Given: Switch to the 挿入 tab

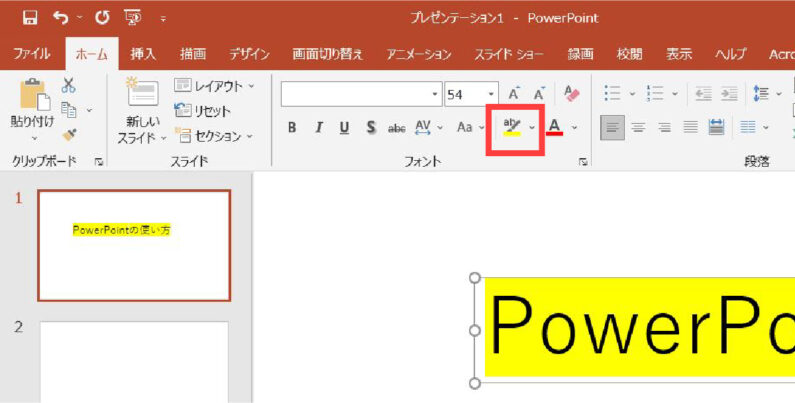Looking at the screenshot, I should [x=143, y=54].
